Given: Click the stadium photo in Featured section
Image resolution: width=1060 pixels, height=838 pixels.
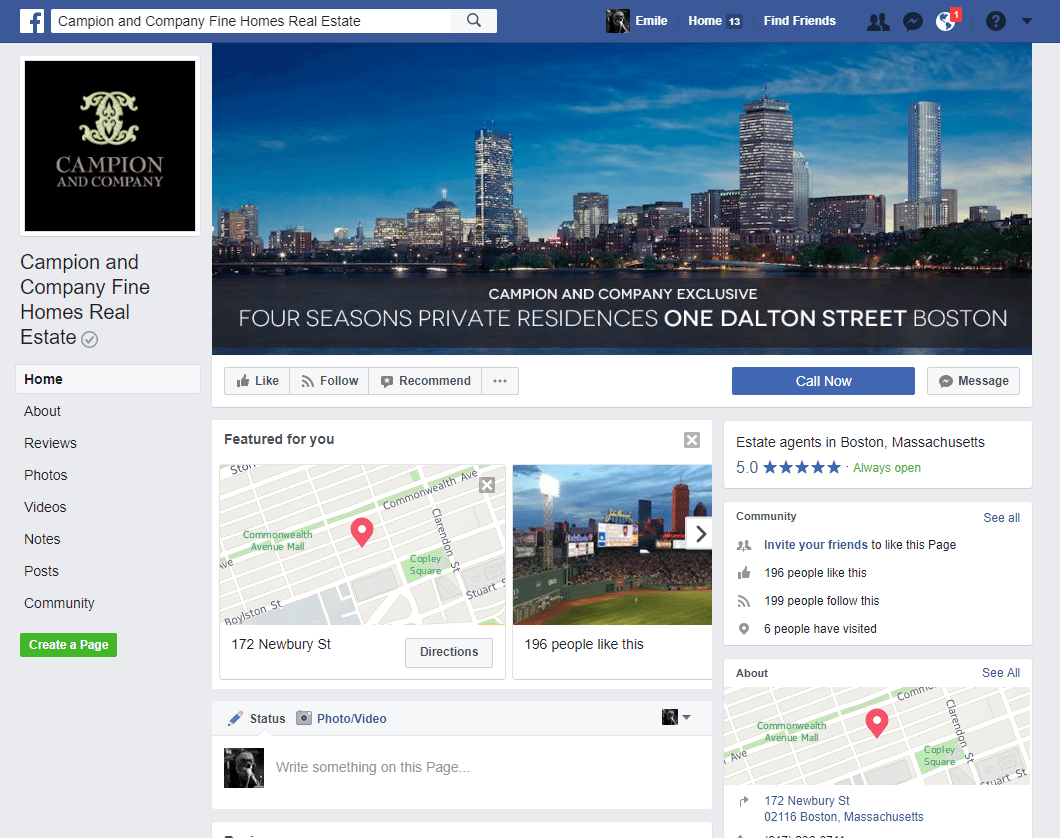Looking at the screenshot, I should [612, 545].
